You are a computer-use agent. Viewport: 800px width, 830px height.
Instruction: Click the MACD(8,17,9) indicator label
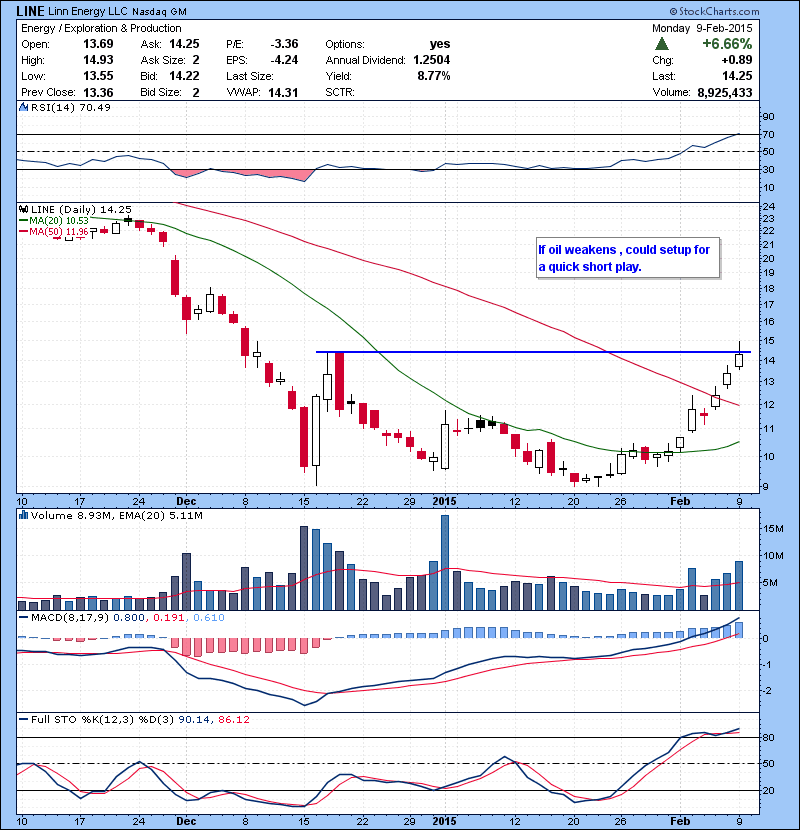(x=70, y=618)
